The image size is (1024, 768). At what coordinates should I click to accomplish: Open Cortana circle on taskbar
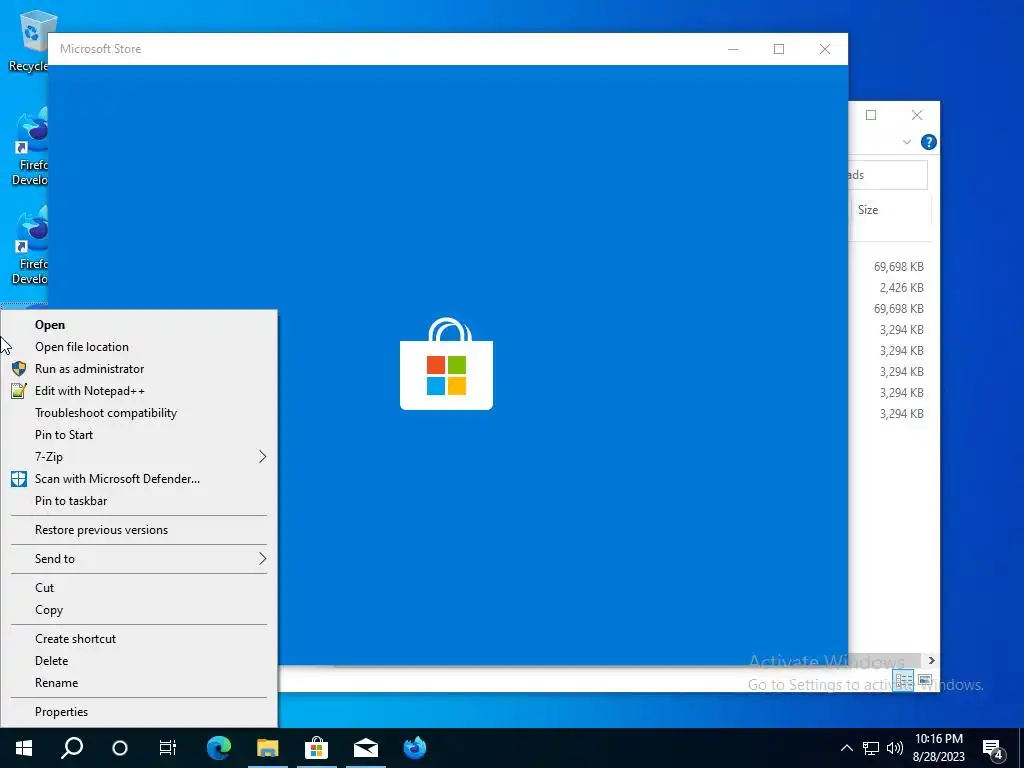point(120,748)
